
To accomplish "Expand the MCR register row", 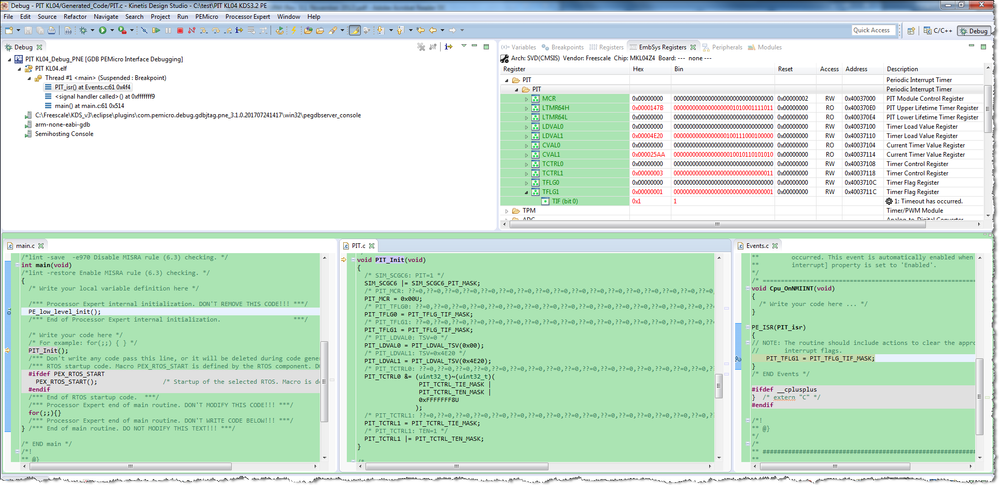I will pyautogui.click(x=527, y=99).
